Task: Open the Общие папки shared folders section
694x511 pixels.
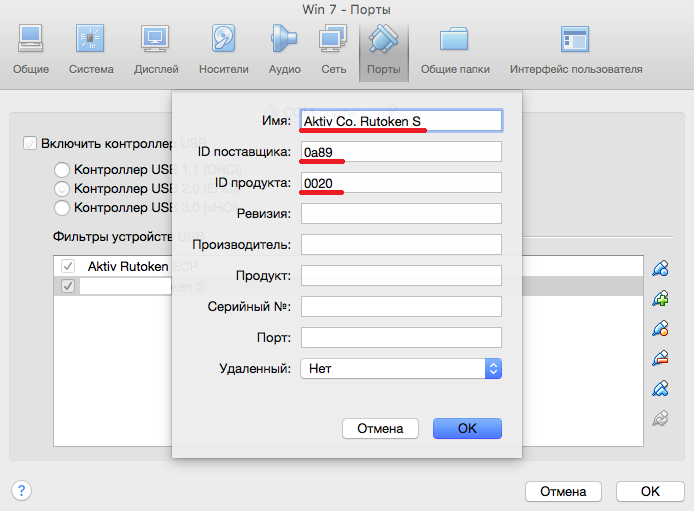Action: [455, 49]
